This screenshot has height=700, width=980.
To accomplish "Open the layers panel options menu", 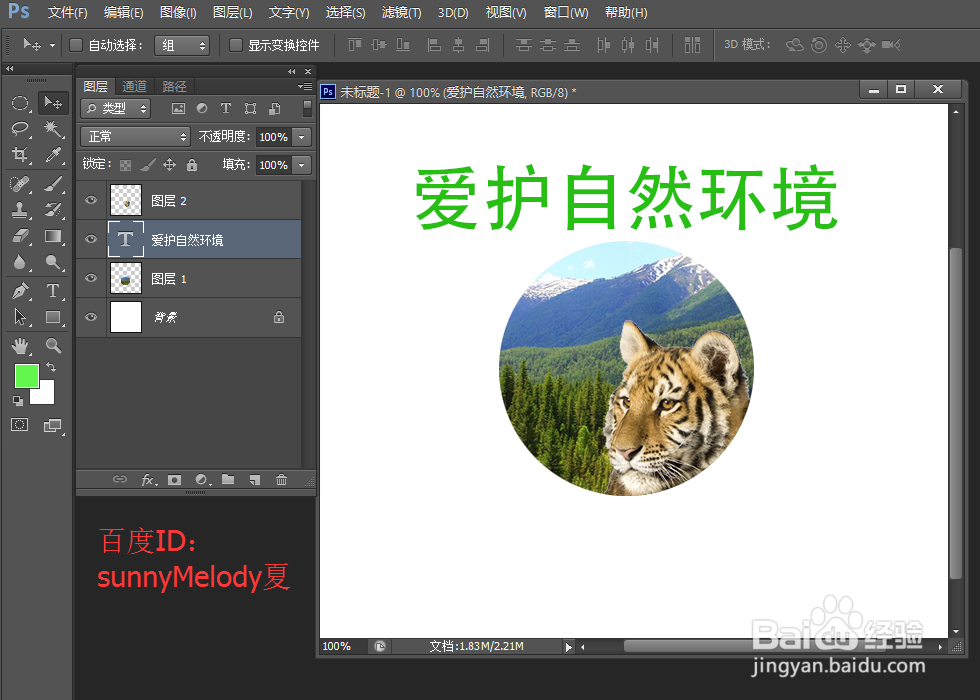I will pyautogui.click(x=305, y=86).
